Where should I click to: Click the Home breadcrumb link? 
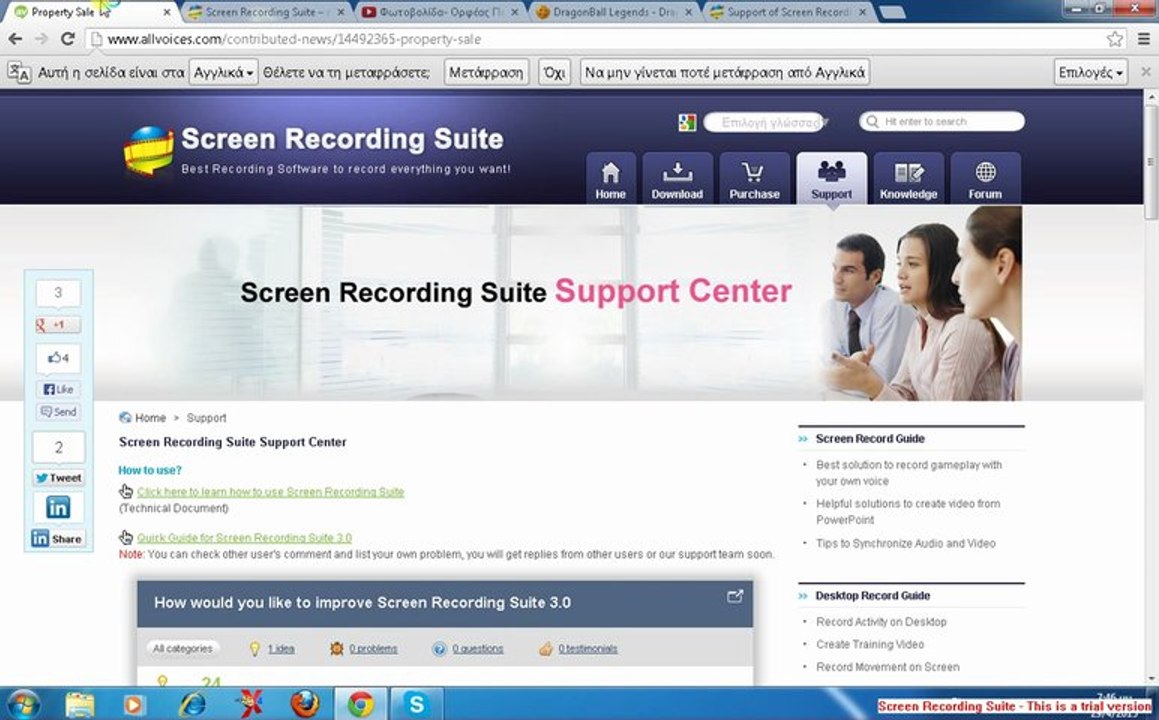150,418
